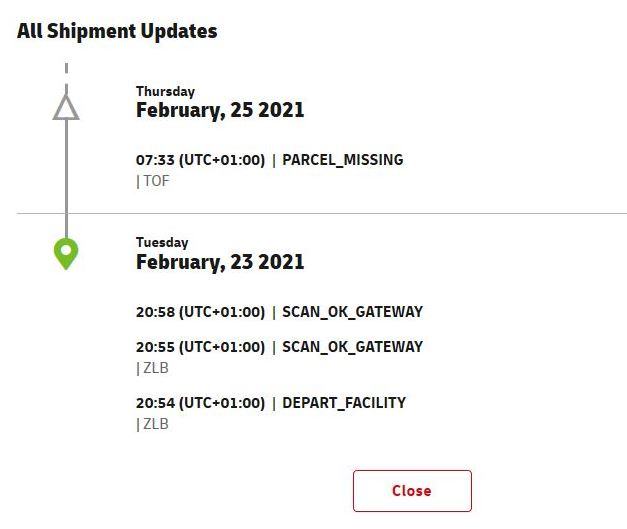Click the green location pin icon
627x529 pixels.
[x=66, y=254]
